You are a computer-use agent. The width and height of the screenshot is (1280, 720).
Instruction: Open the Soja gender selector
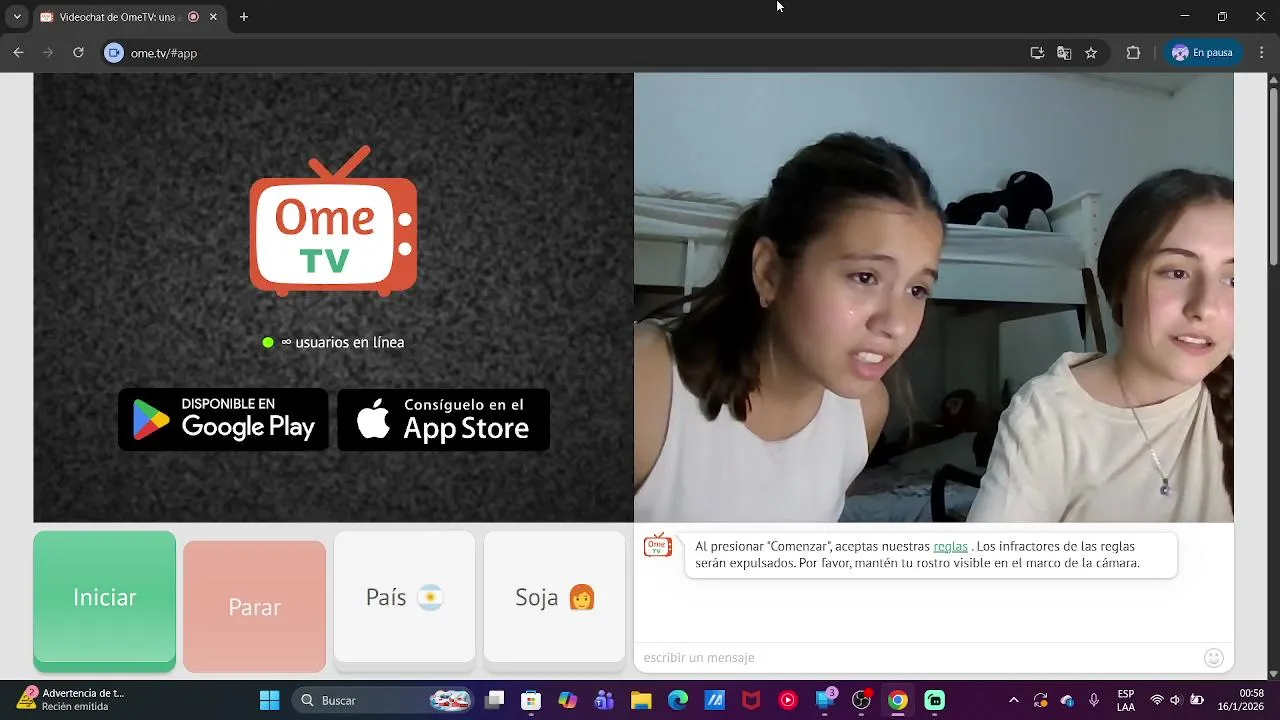[x=554, y=597]
